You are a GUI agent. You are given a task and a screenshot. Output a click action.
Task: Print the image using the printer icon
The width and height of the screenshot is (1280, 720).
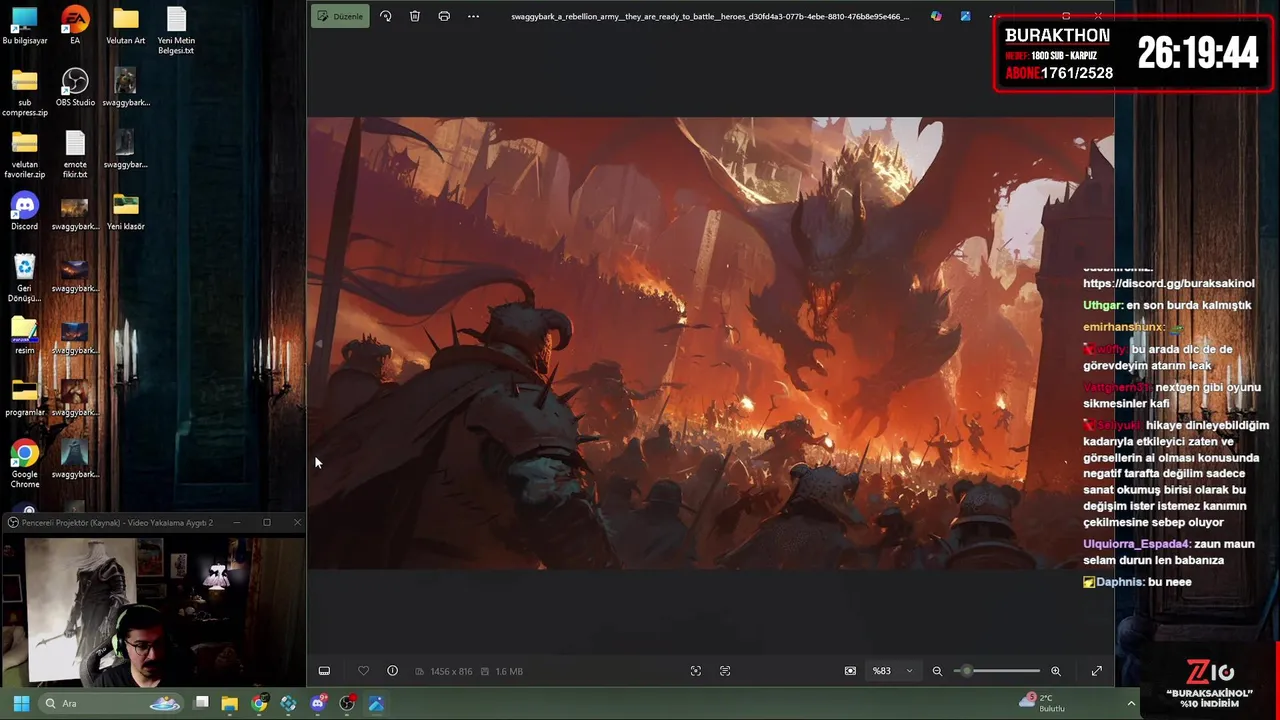444,16
